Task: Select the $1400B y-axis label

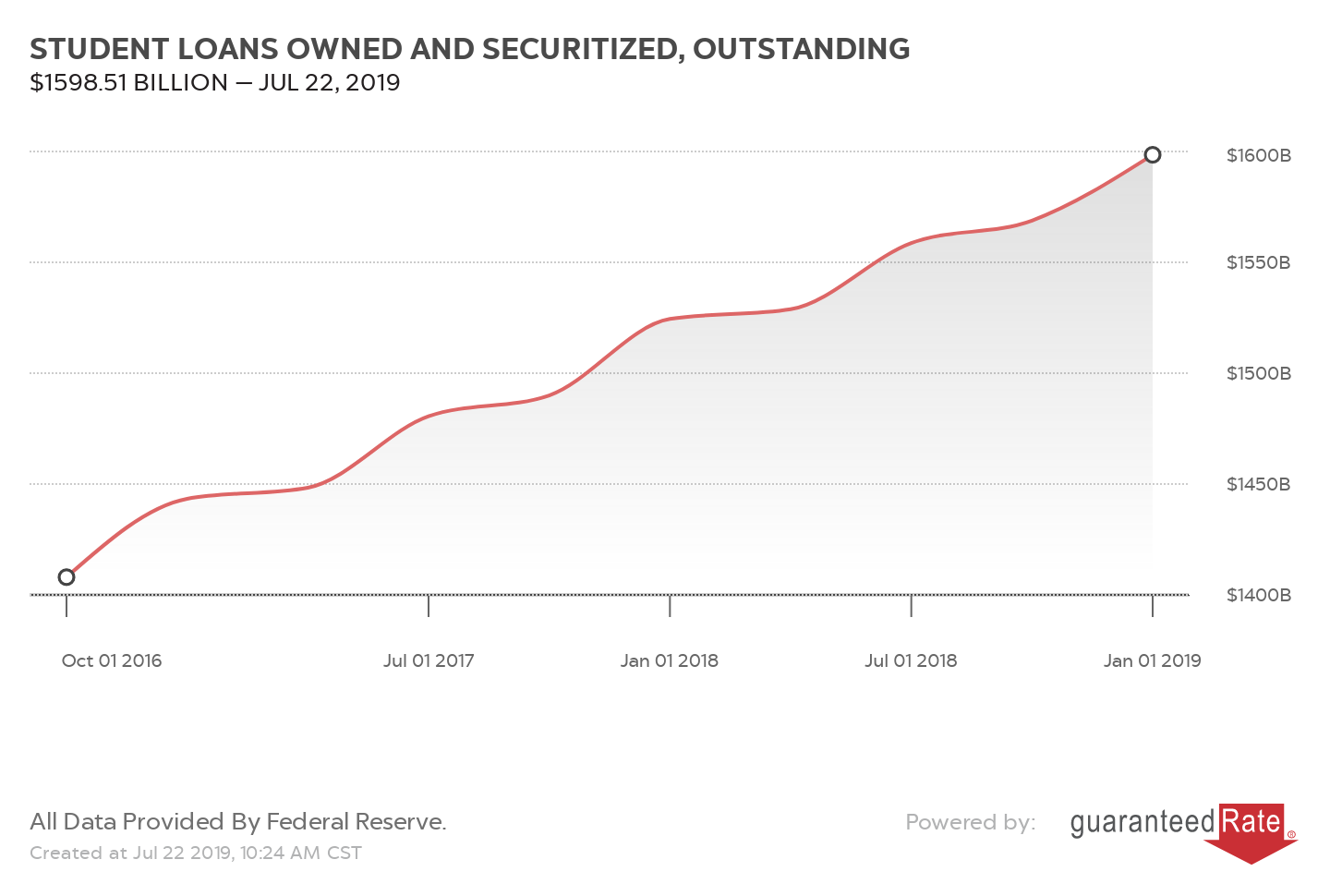Action: point(1258,595)
